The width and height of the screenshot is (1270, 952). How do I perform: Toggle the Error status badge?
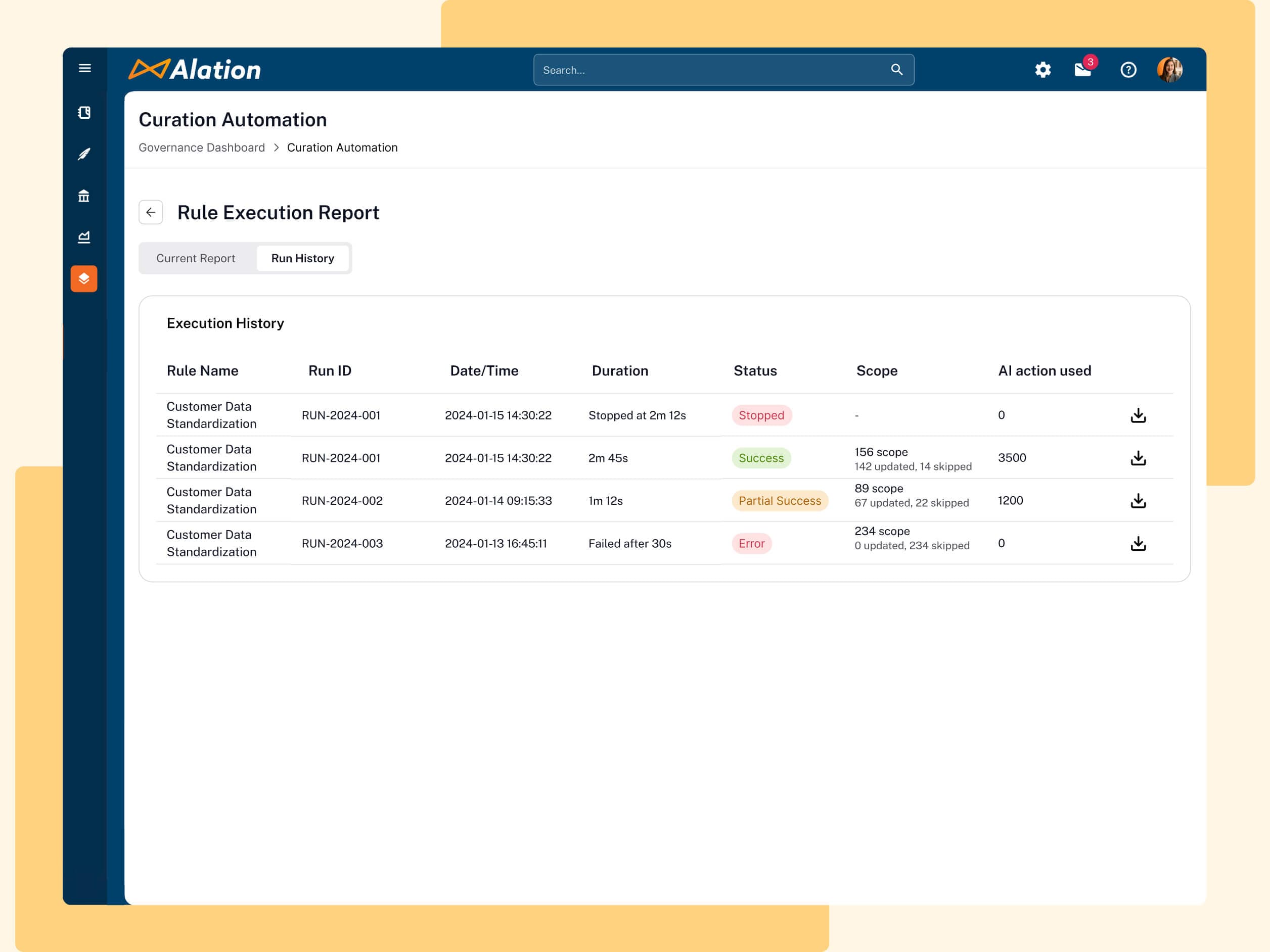pos(752,543)
